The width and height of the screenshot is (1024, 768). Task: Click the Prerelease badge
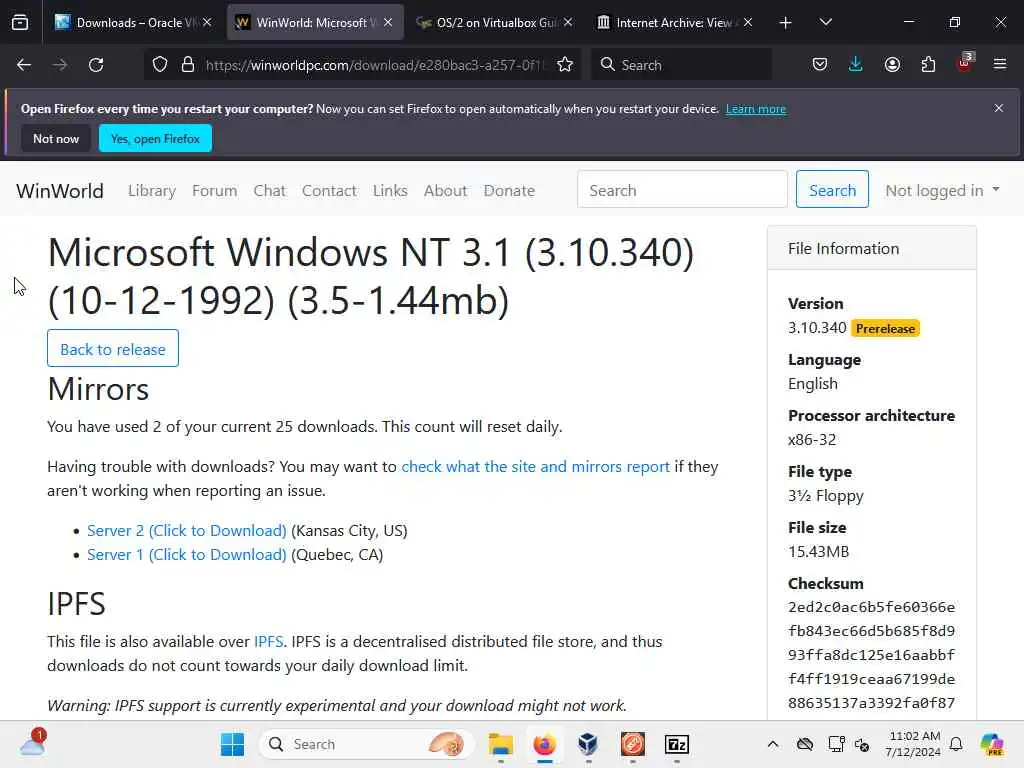(885, 328)
